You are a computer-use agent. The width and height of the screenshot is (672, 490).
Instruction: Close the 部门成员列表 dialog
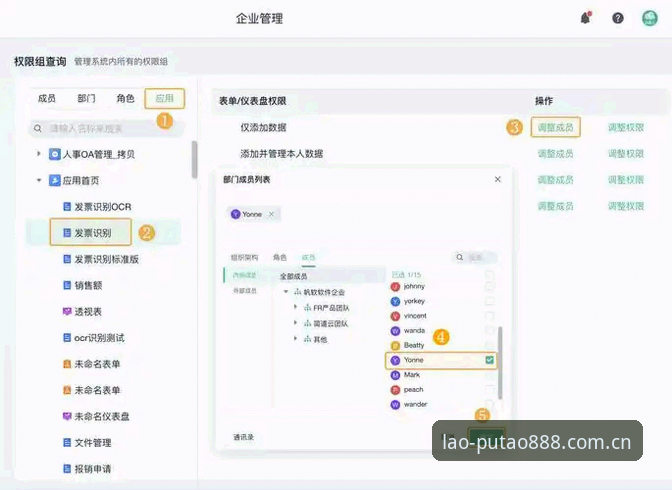pos(498,179)
